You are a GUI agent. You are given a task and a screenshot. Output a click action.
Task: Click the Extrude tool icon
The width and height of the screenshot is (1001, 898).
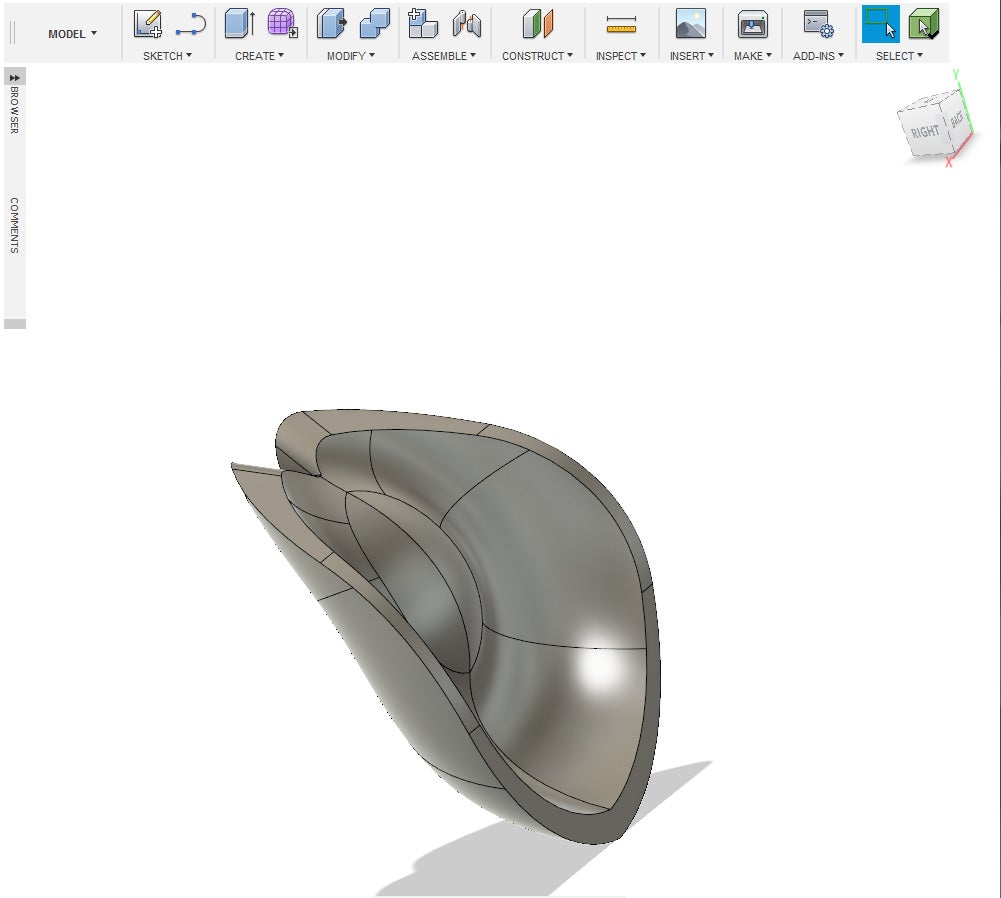tap(239, 24)
